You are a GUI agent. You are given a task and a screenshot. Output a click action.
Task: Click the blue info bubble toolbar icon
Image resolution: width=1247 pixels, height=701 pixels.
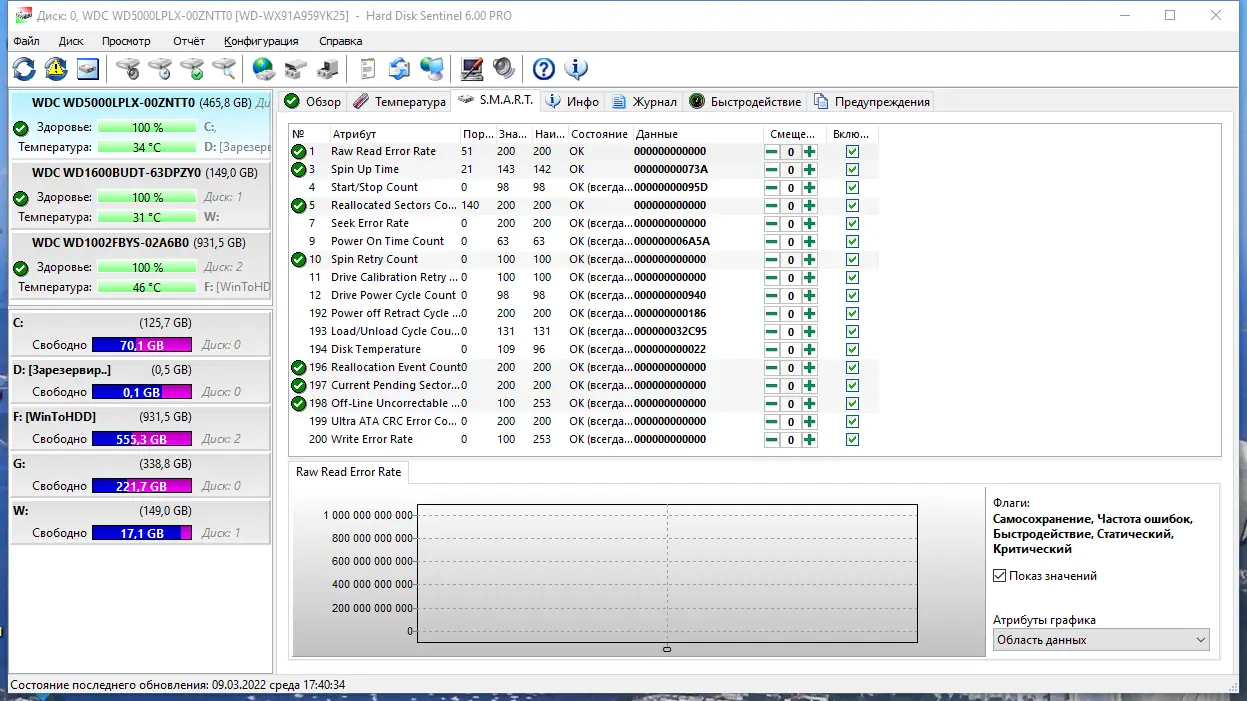tap(575, 69)
